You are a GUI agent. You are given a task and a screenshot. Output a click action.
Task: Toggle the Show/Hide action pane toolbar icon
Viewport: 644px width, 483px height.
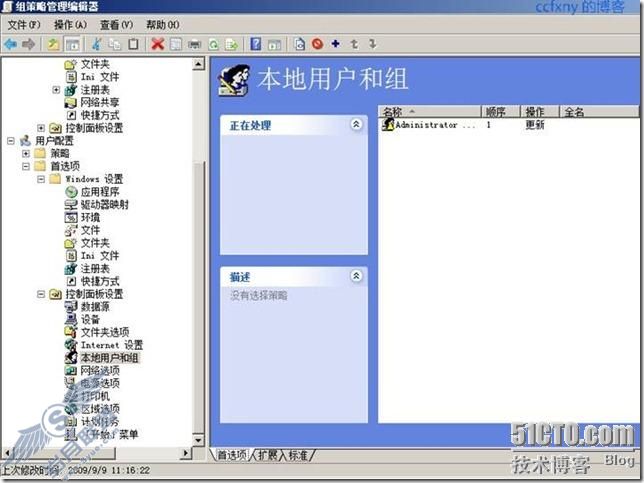274,44
